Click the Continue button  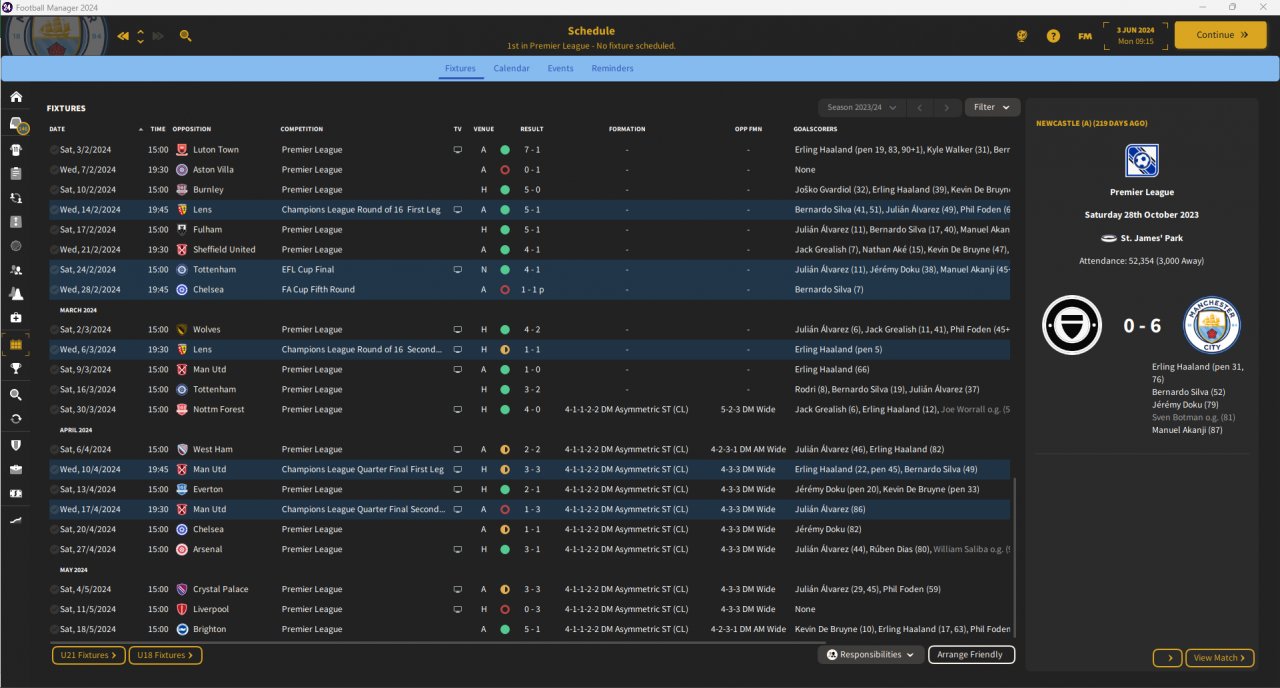1221,35
